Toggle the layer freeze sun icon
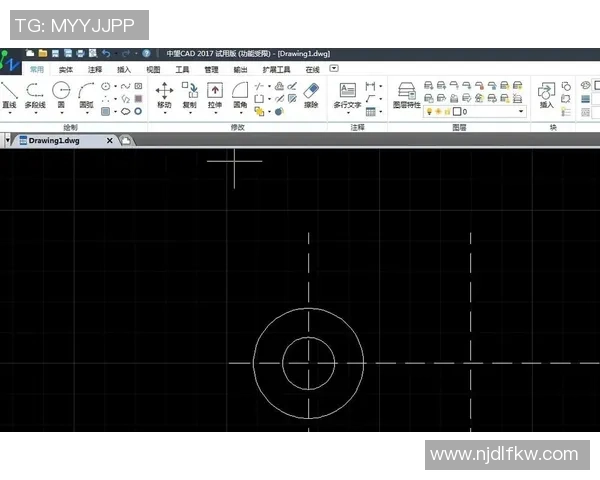This screenshot has width=600, height=480. (x=439, y=112)
